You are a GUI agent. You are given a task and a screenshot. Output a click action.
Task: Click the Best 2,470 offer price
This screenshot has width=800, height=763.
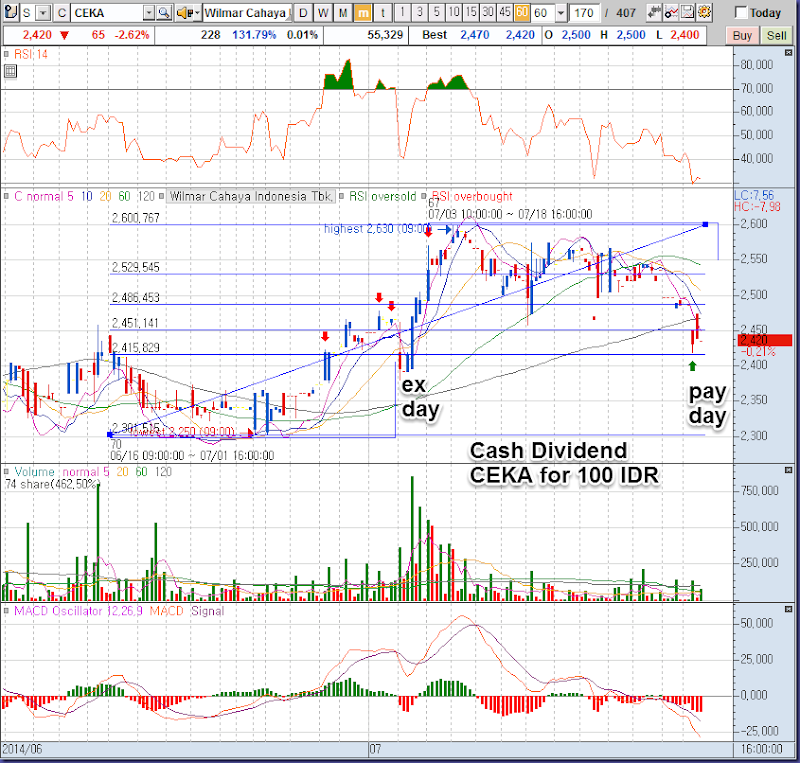(x=474, y=35)
